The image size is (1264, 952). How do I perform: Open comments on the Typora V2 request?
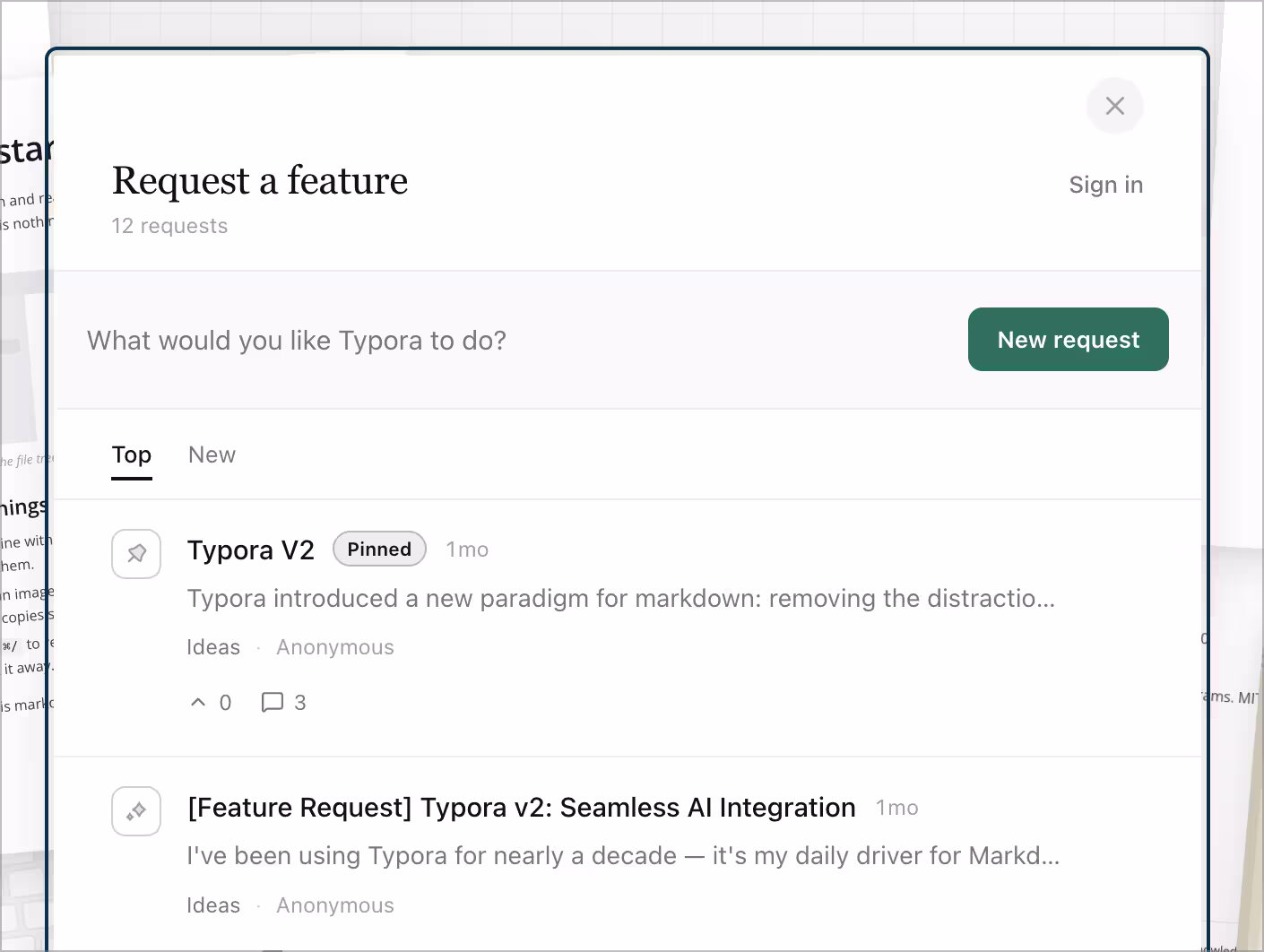[x=283, y=703]
